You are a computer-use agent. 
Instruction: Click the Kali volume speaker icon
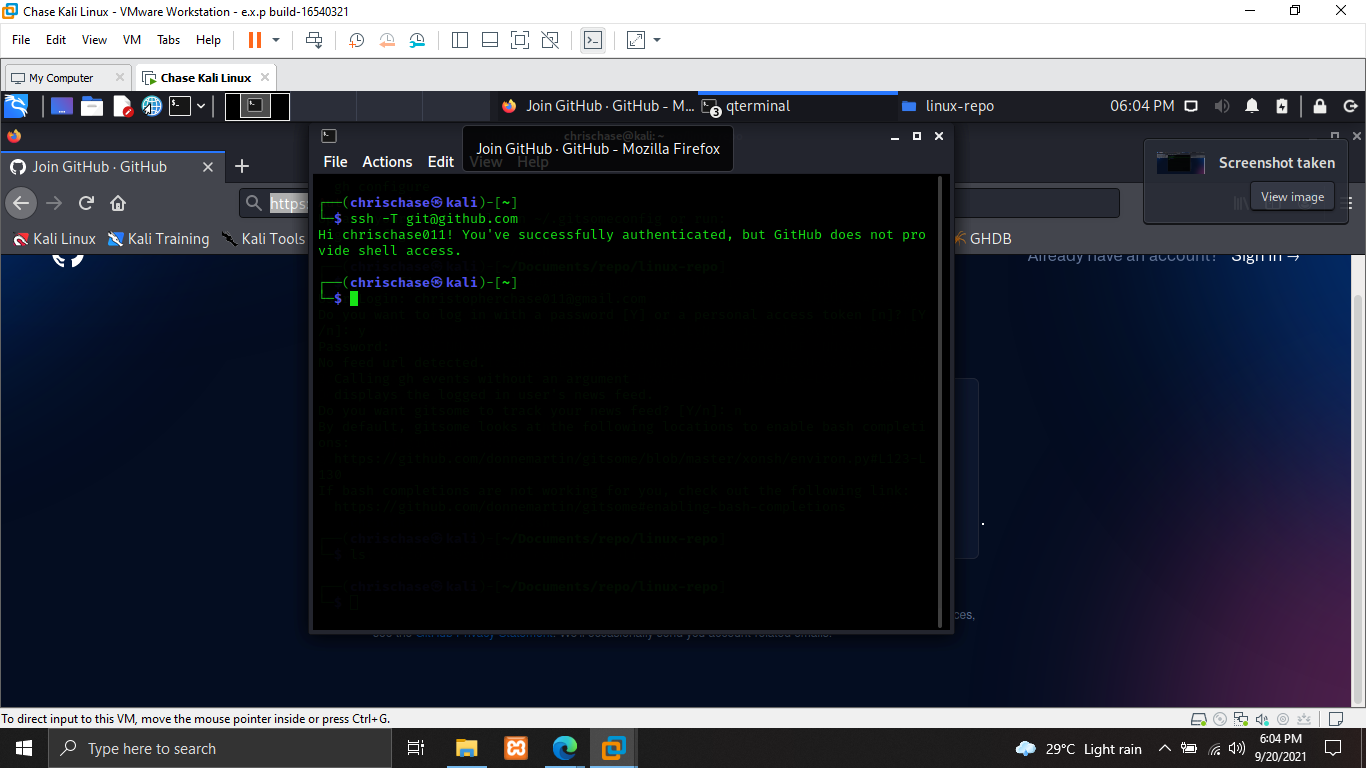(1221, 106)
